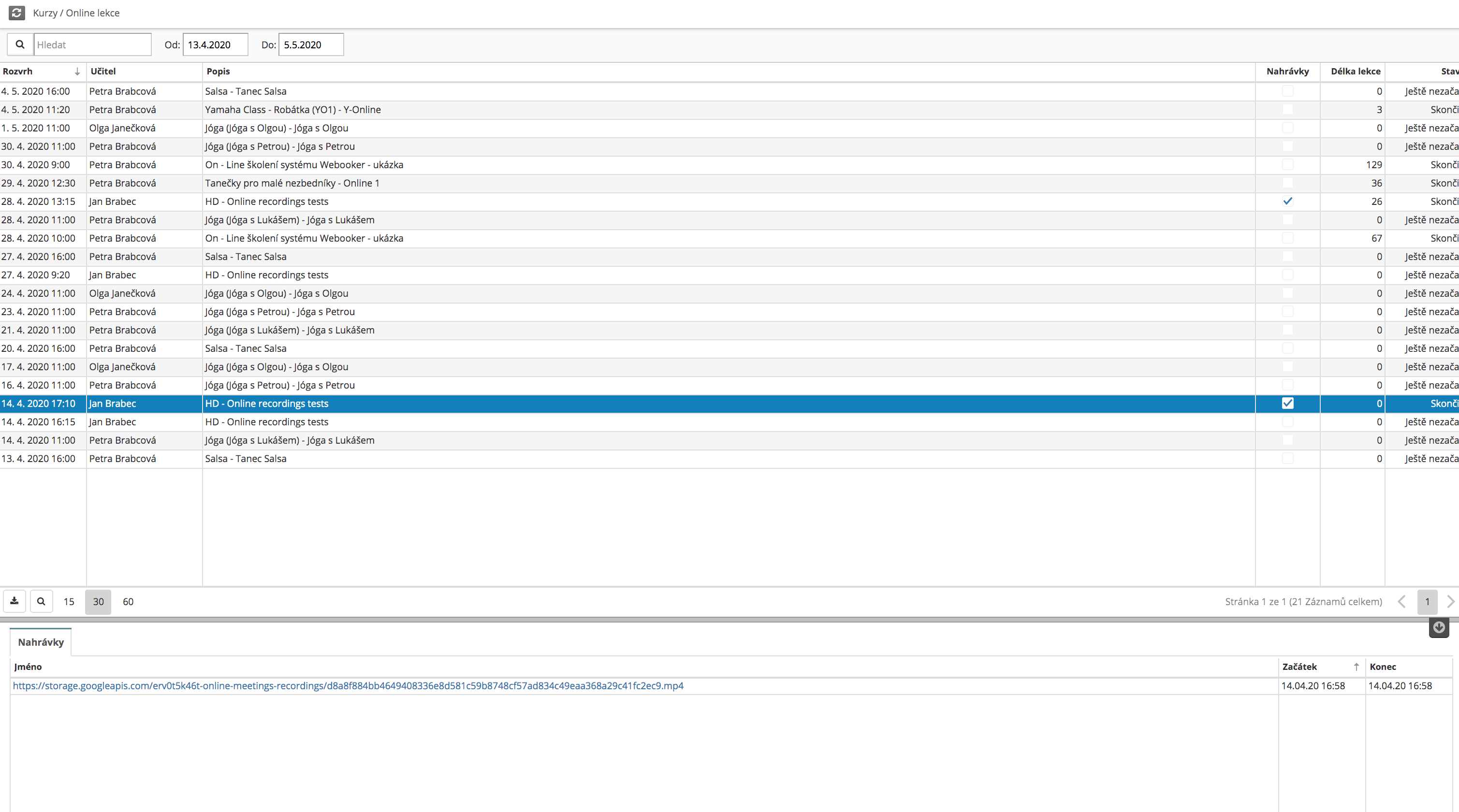
Task: Click the footer magnifier filter icon
Action: point(41,601)
